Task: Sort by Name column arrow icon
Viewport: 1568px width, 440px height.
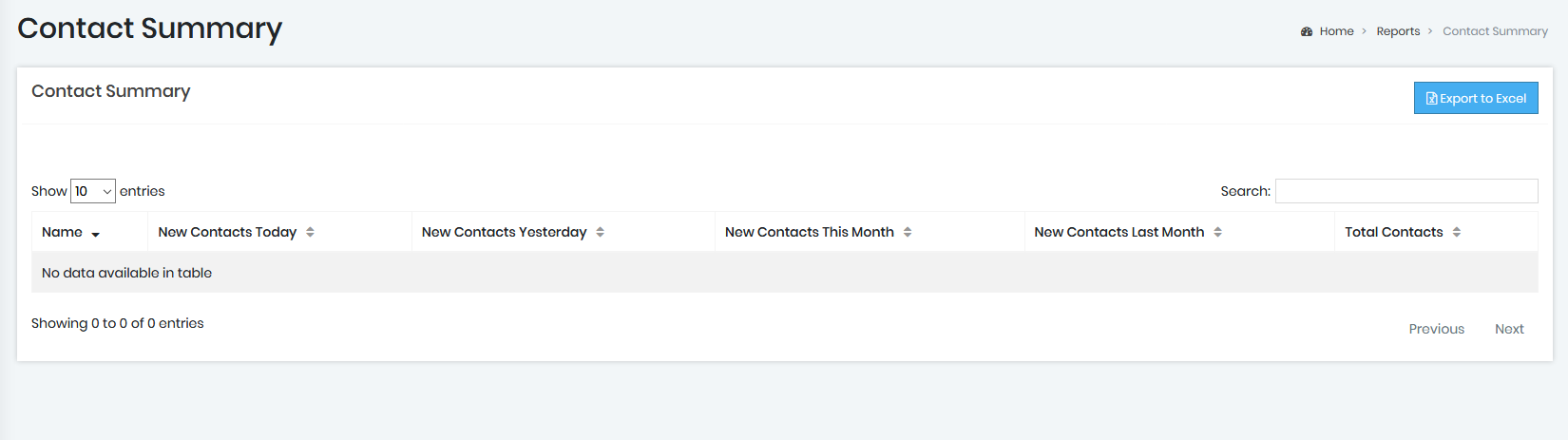Action: click(x=95, y=233)
